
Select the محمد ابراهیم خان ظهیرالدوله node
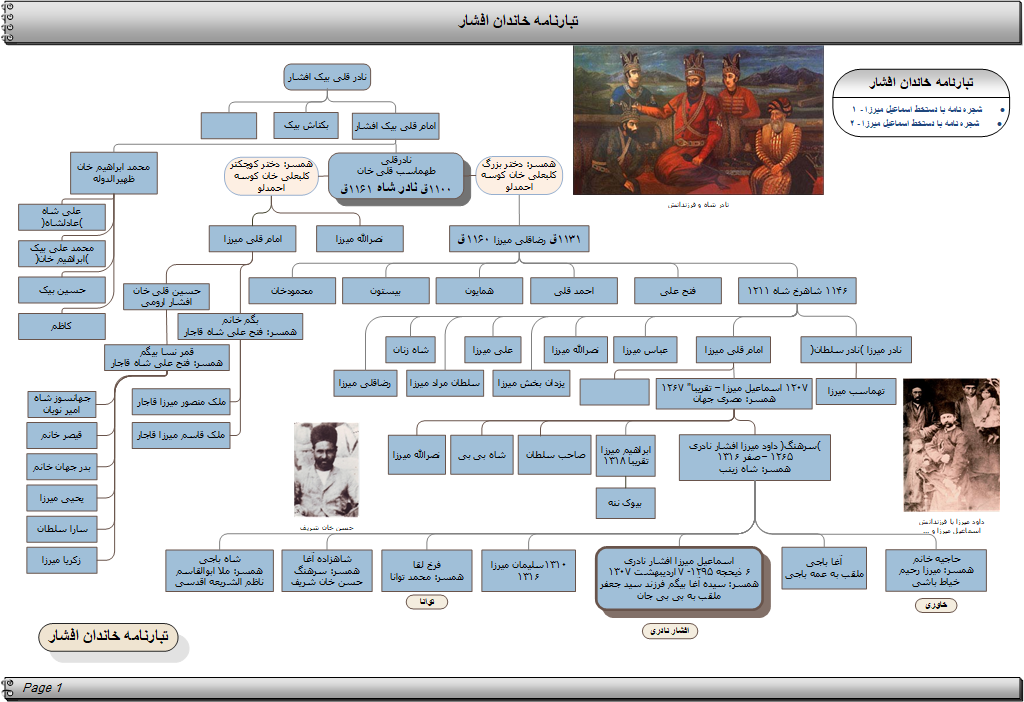[x=115, y=172]
